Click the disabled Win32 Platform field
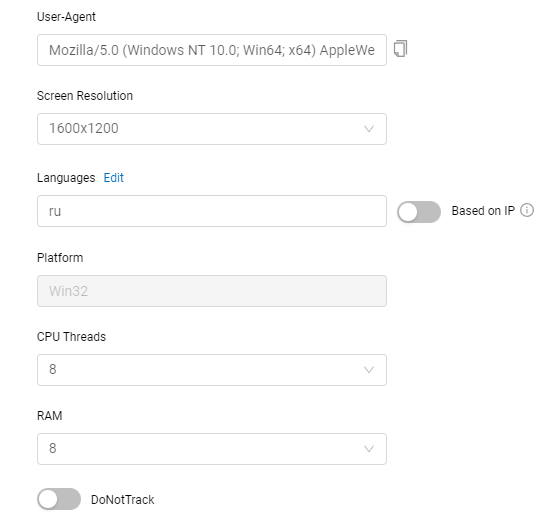 [212, 291]
